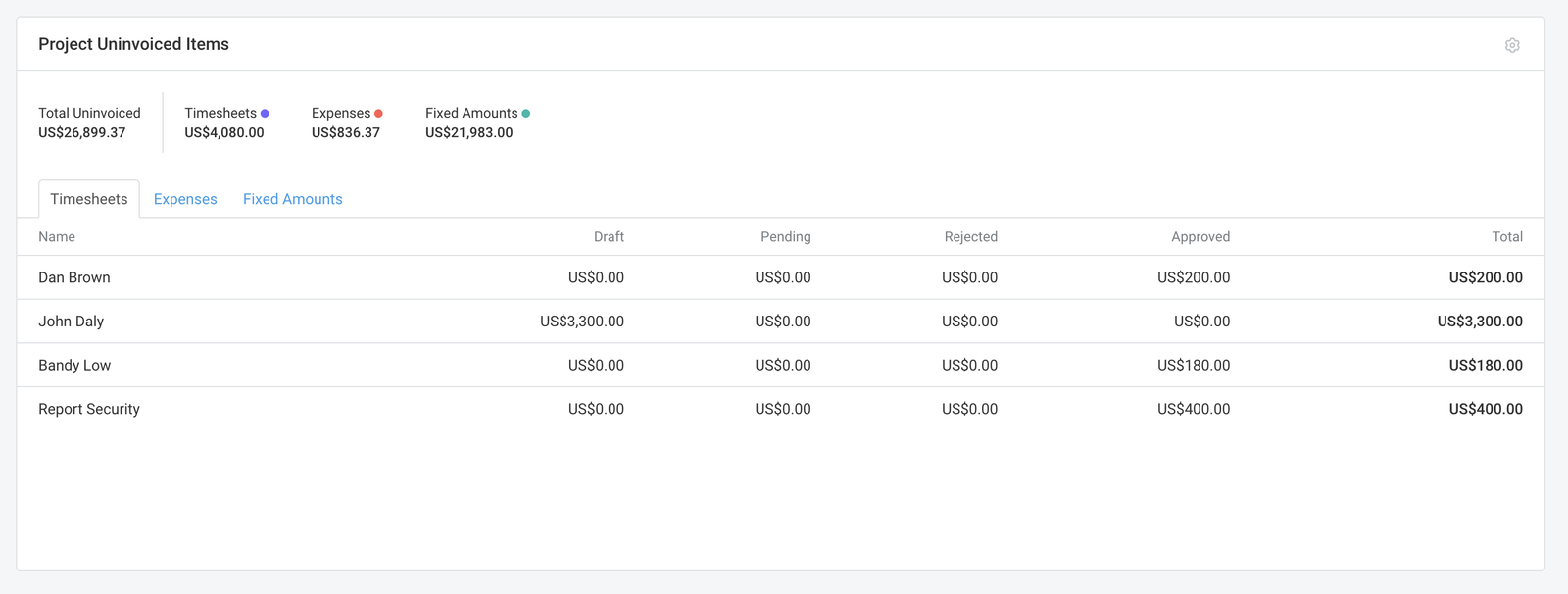This screenshot has width=1568, height=594.
Task: Click the Total column header
Action: (x=1506, y=237)
